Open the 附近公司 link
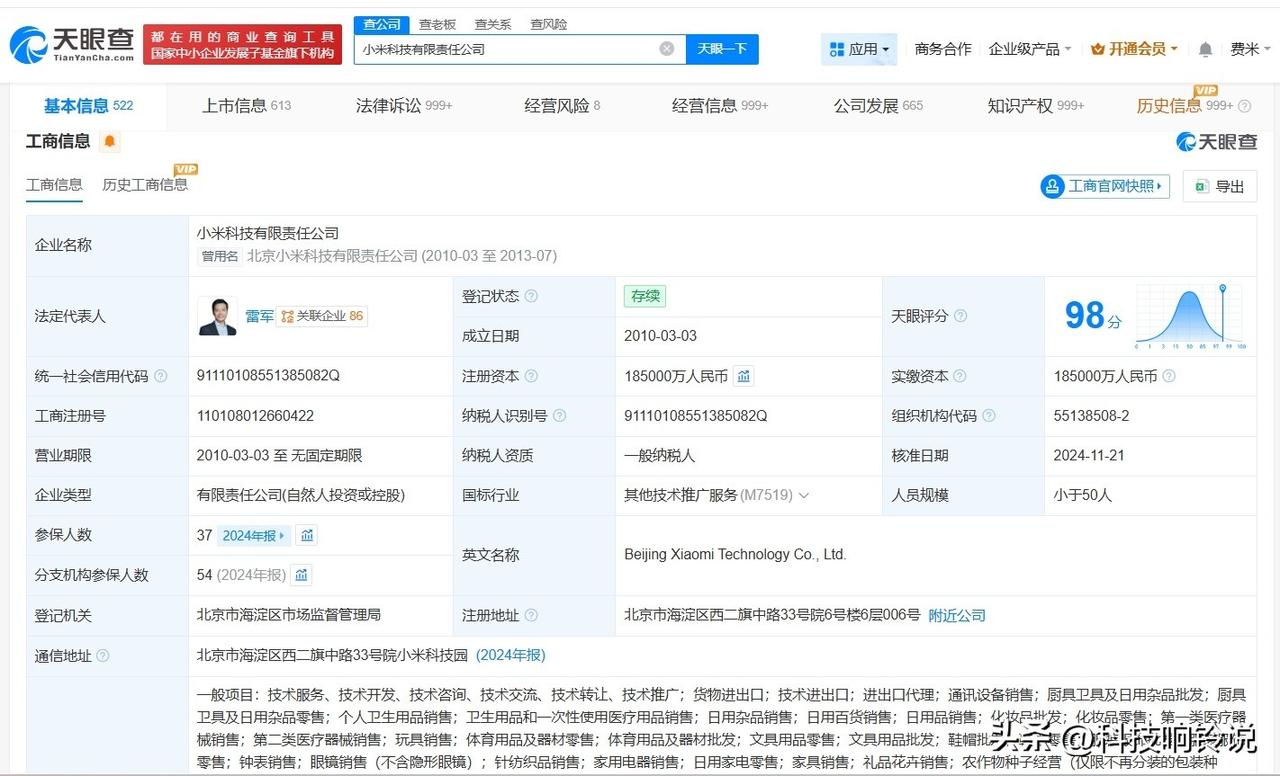 click(x=957, y=616)
